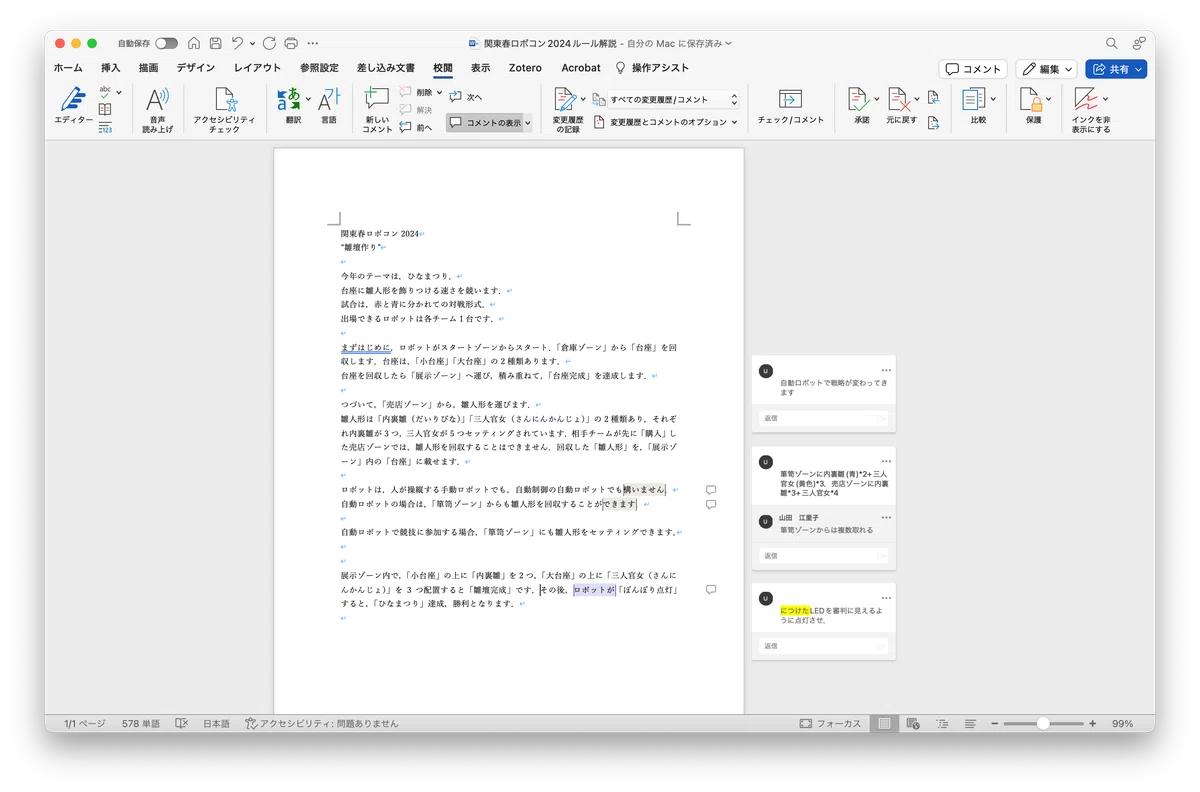
Task: Expand 変更履歴とコメントのオプション menu
Action: coord(666,122)
